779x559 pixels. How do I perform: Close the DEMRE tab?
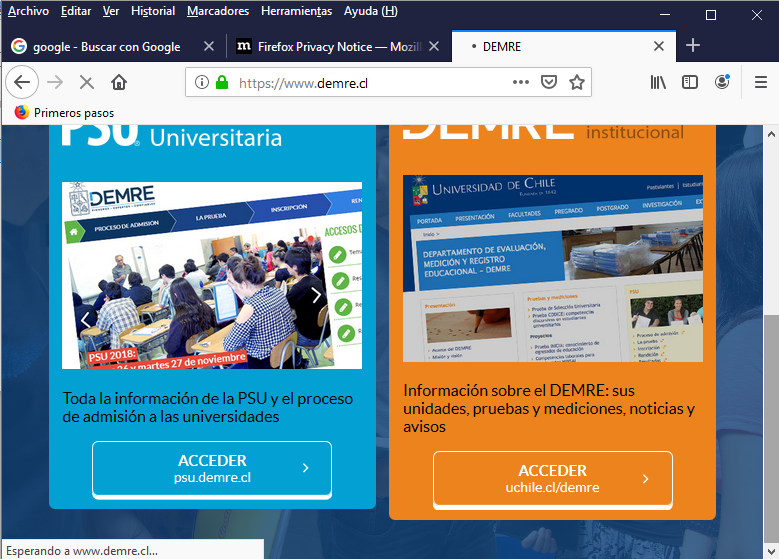[x=658, y=46]
